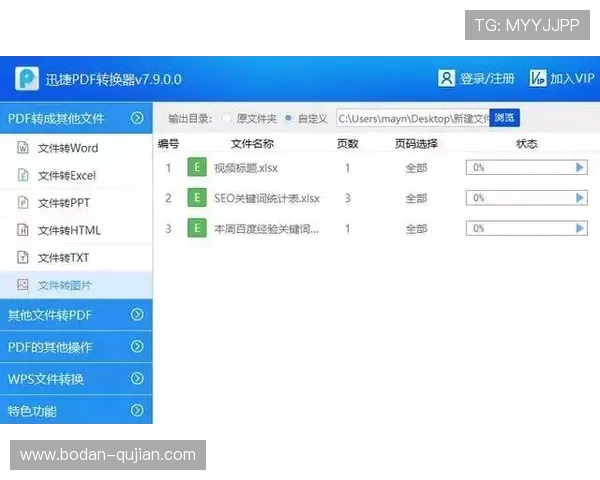The height and width of the screenshot is (480, 600).
Task: Click the output directory path field
Action: [413, 118]
